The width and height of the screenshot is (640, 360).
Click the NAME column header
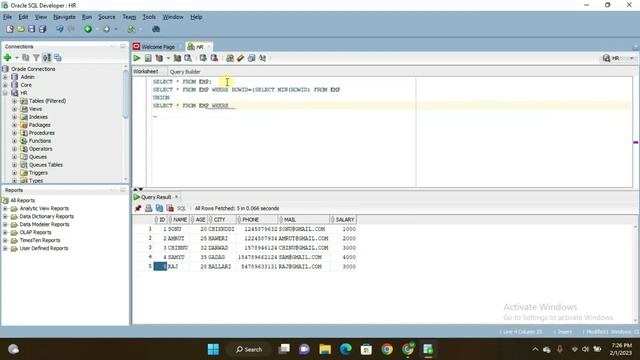178,220
